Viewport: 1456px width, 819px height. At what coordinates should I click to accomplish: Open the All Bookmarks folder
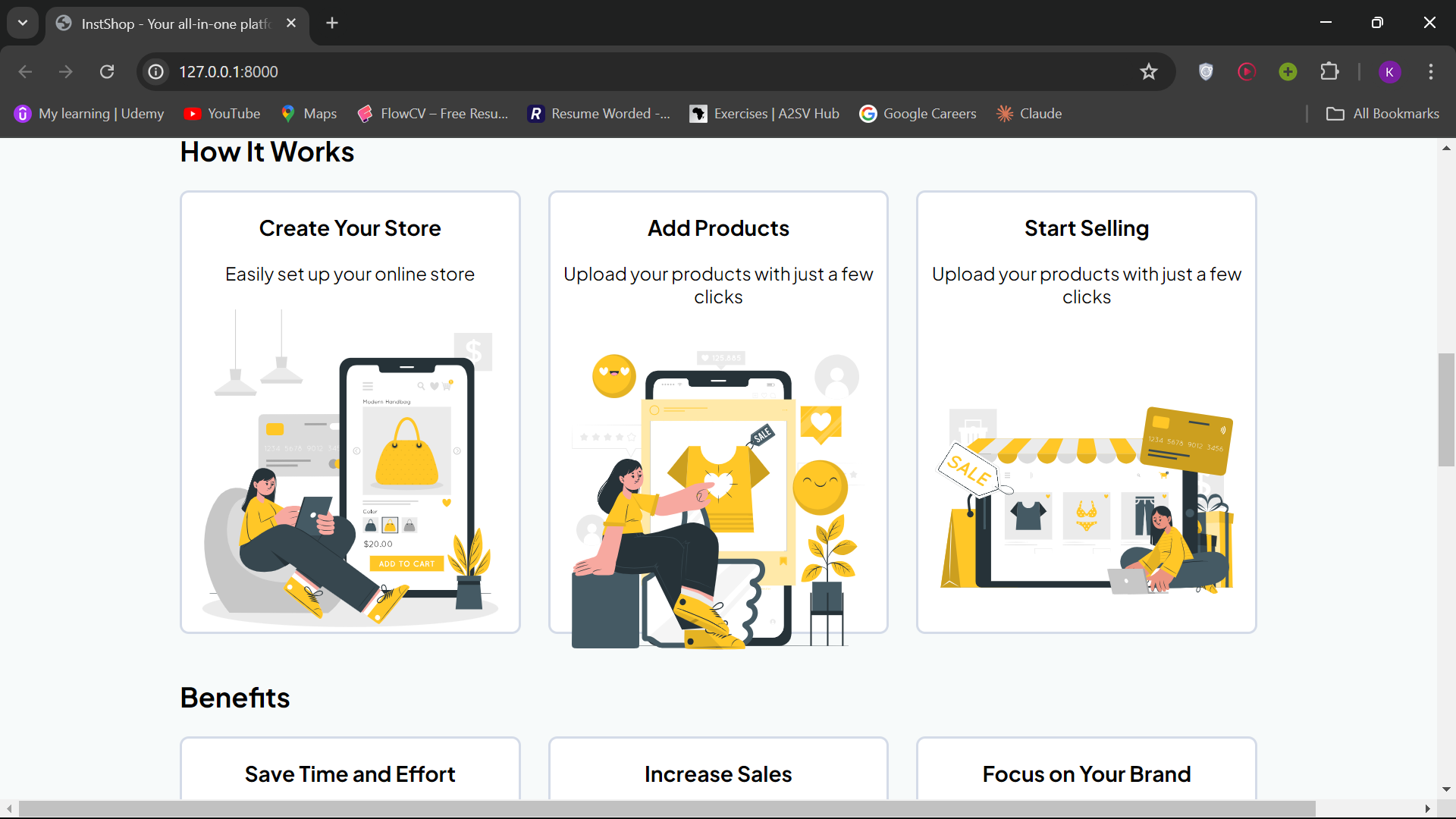point(1382,114)
